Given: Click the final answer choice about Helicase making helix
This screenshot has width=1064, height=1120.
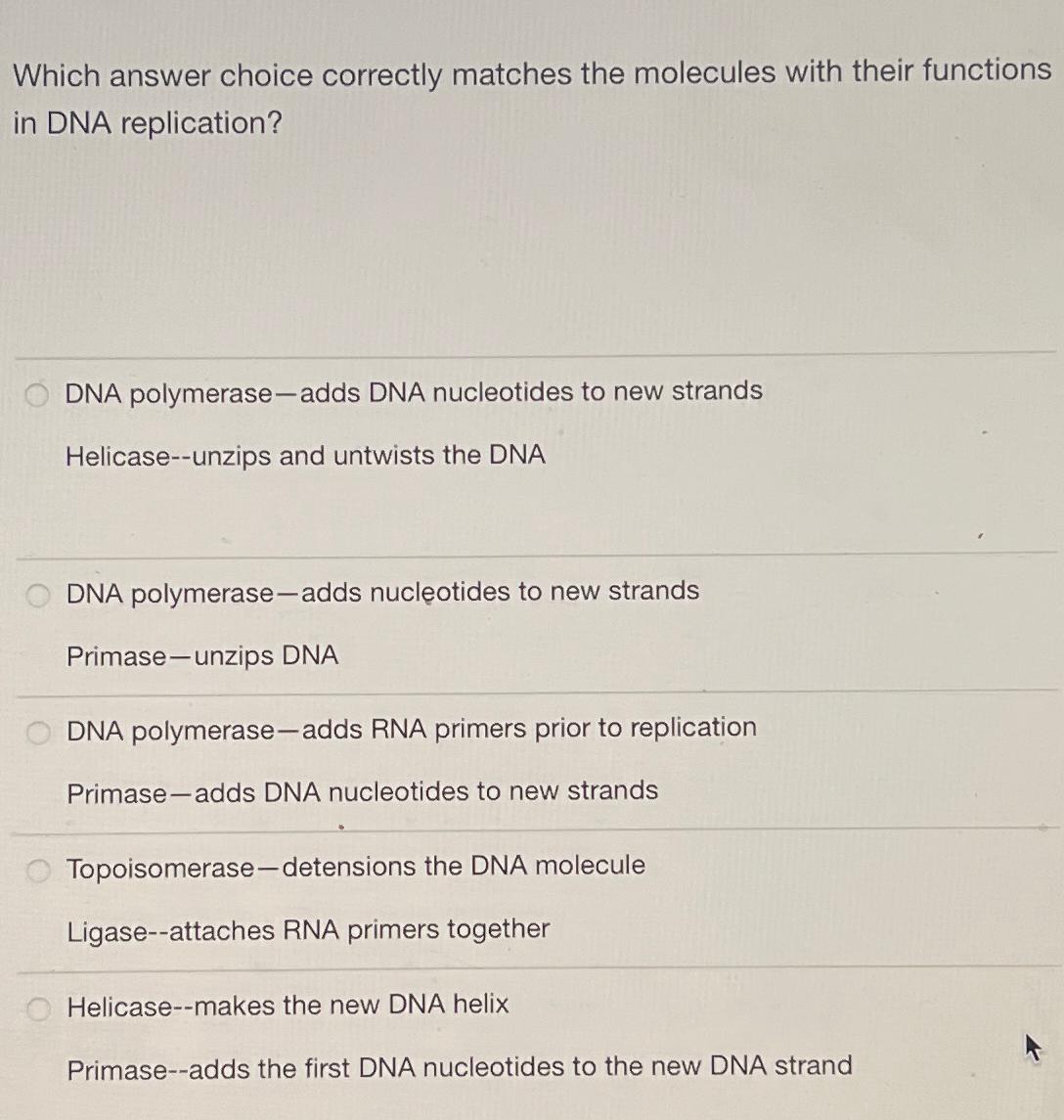Looking at the screenshot, I should coord(287,1005).
